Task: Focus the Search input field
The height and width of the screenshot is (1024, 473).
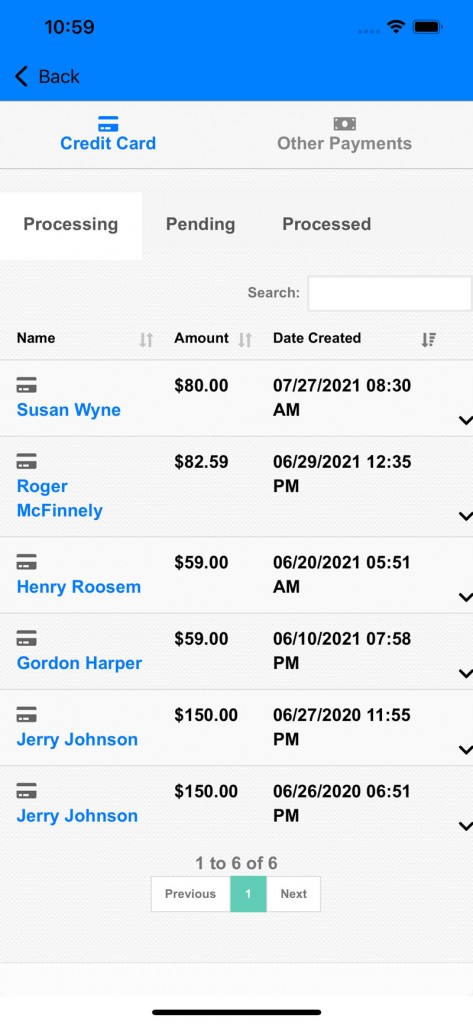Action: 389,293
